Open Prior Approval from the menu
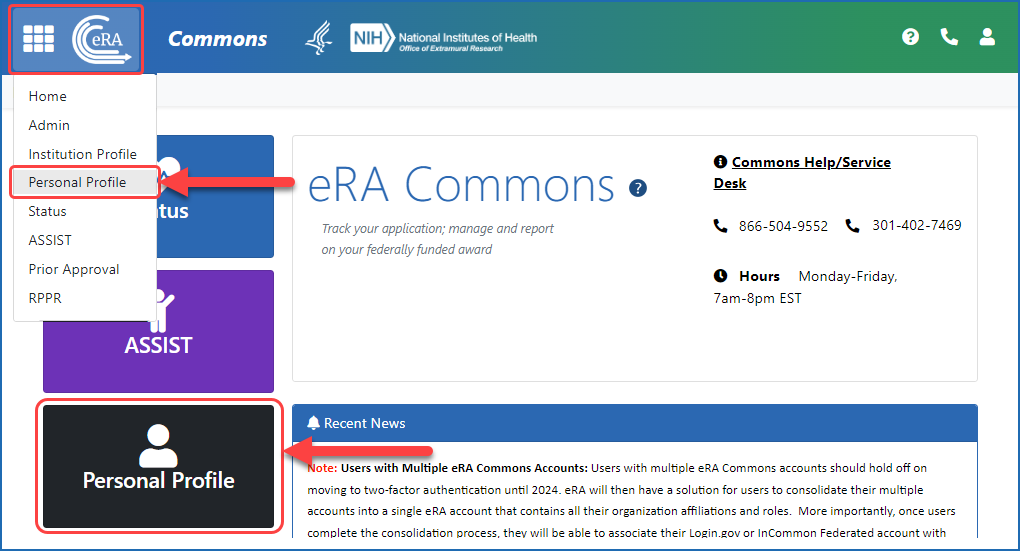Screen dimensions: 1020x551 [x=74, y=269]
